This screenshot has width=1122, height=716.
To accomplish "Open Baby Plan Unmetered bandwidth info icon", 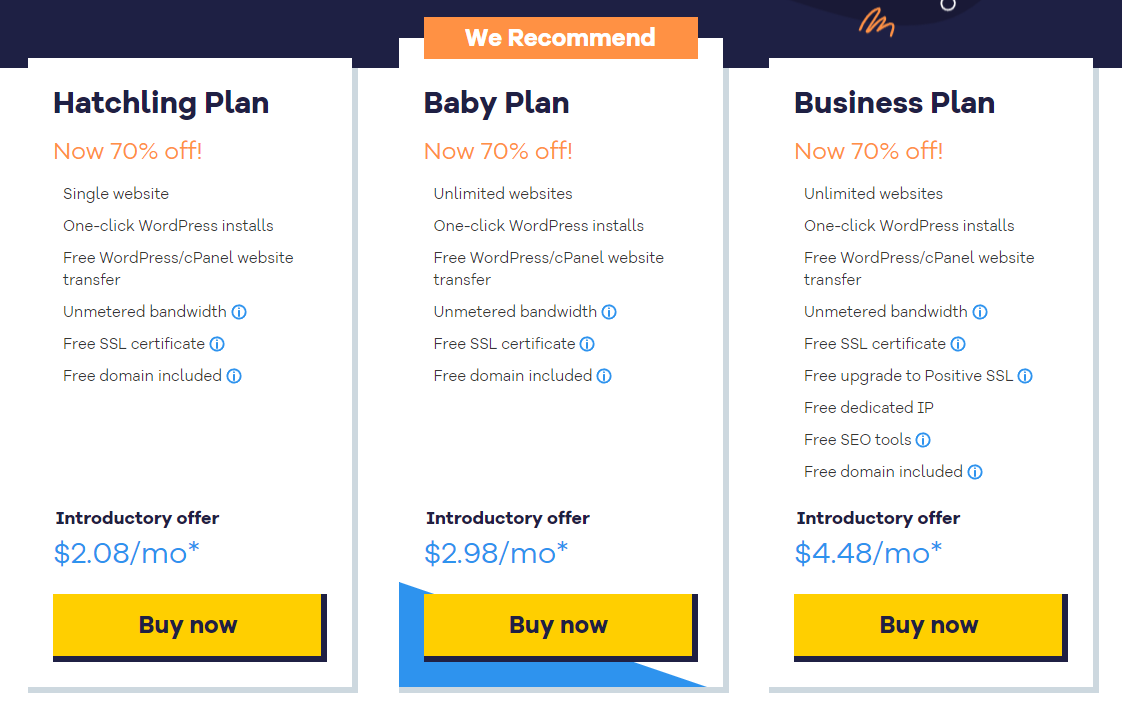I will point(609,312).
